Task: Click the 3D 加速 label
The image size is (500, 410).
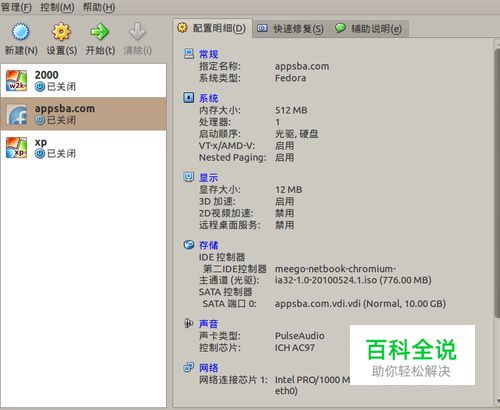Action: (x=217, y=201)
